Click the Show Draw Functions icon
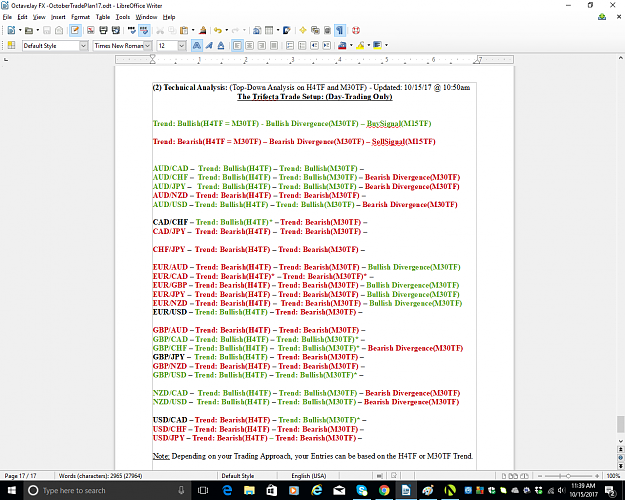Screen dimensions: 625x500 (x=287, y=30)
